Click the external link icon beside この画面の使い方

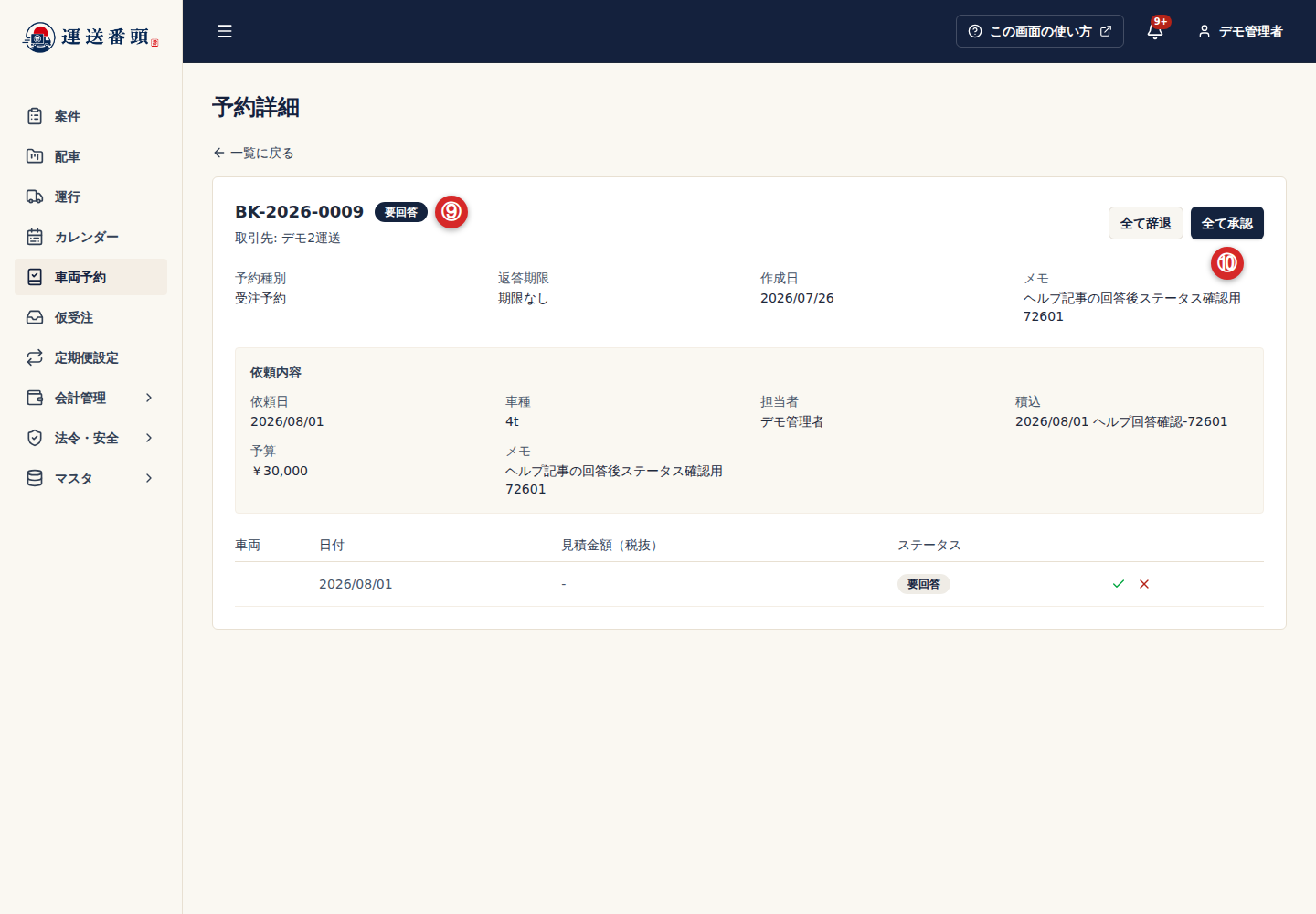click(x=1106, y=31)
